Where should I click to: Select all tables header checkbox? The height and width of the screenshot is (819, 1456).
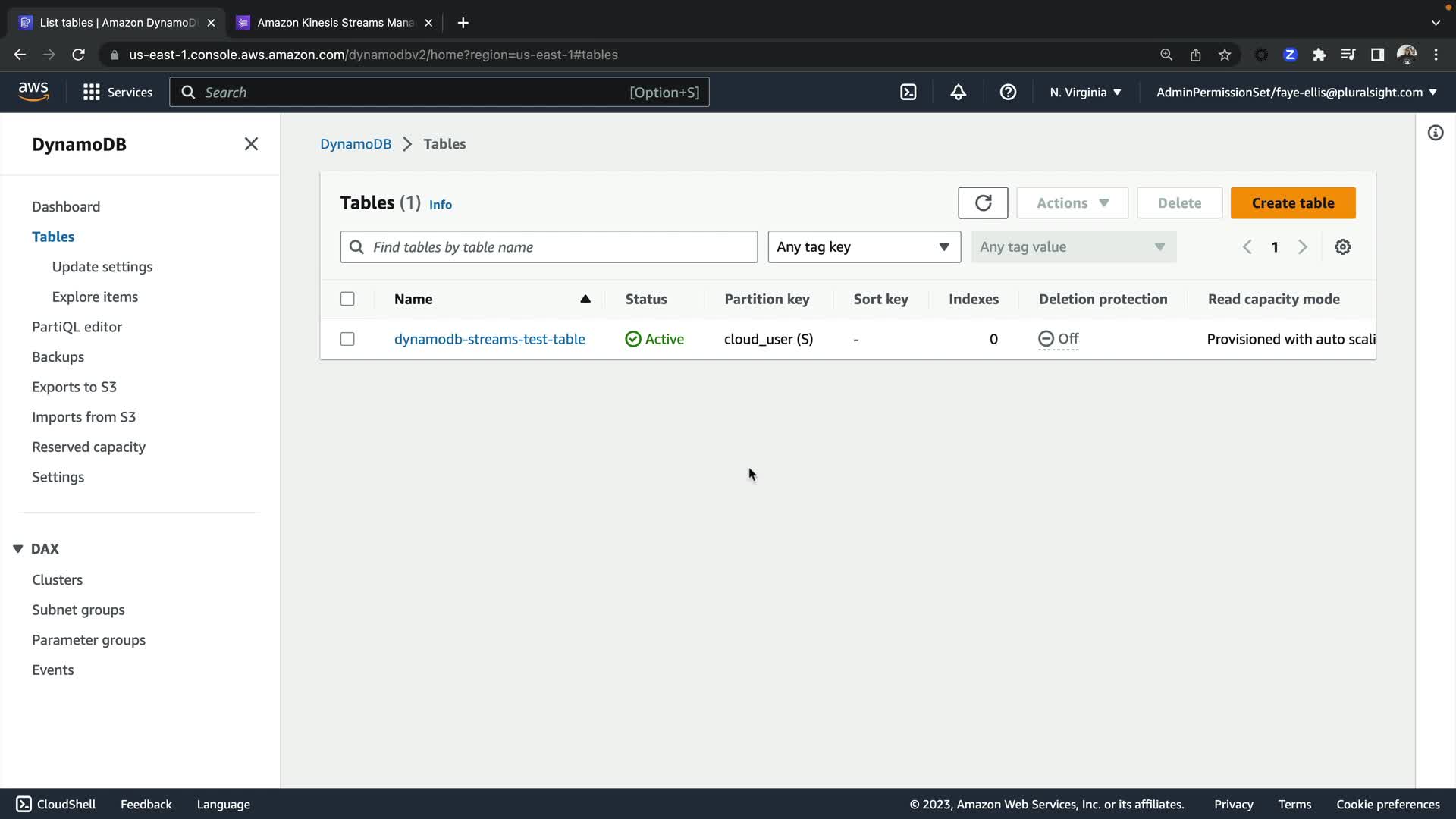pos(347,299)
